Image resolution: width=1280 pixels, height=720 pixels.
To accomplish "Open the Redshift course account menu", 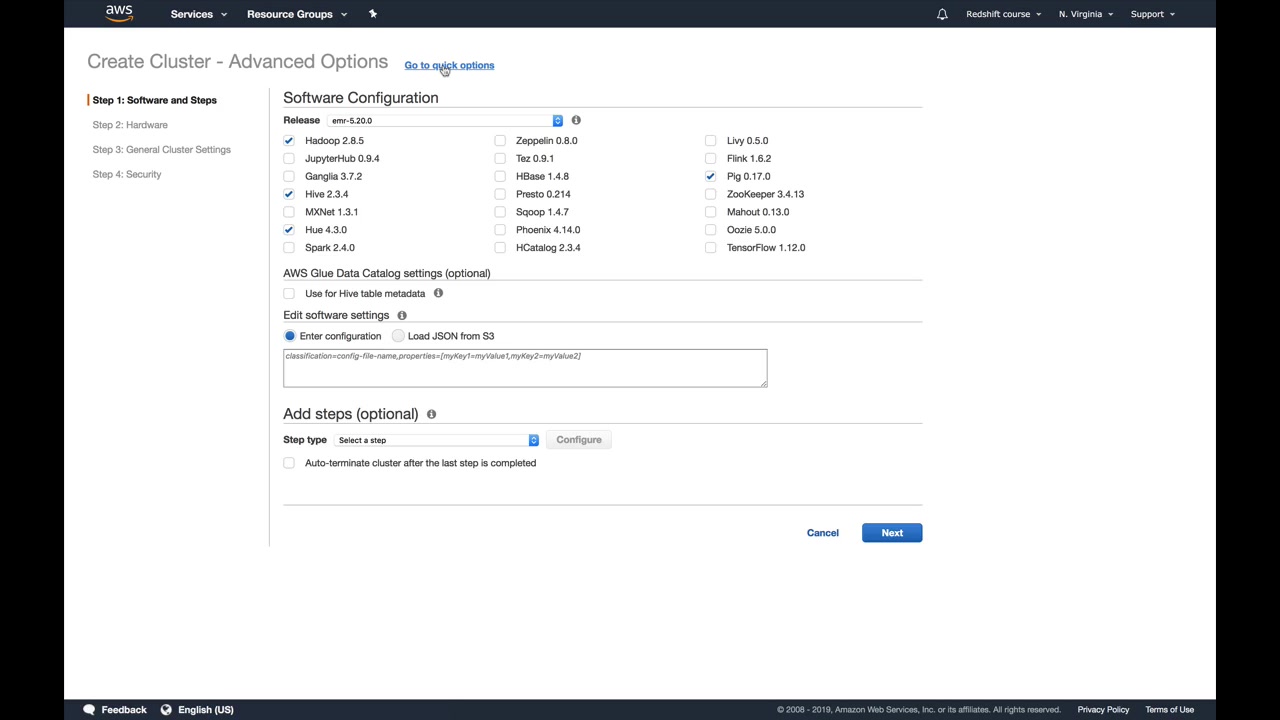I will (1003, 14).
